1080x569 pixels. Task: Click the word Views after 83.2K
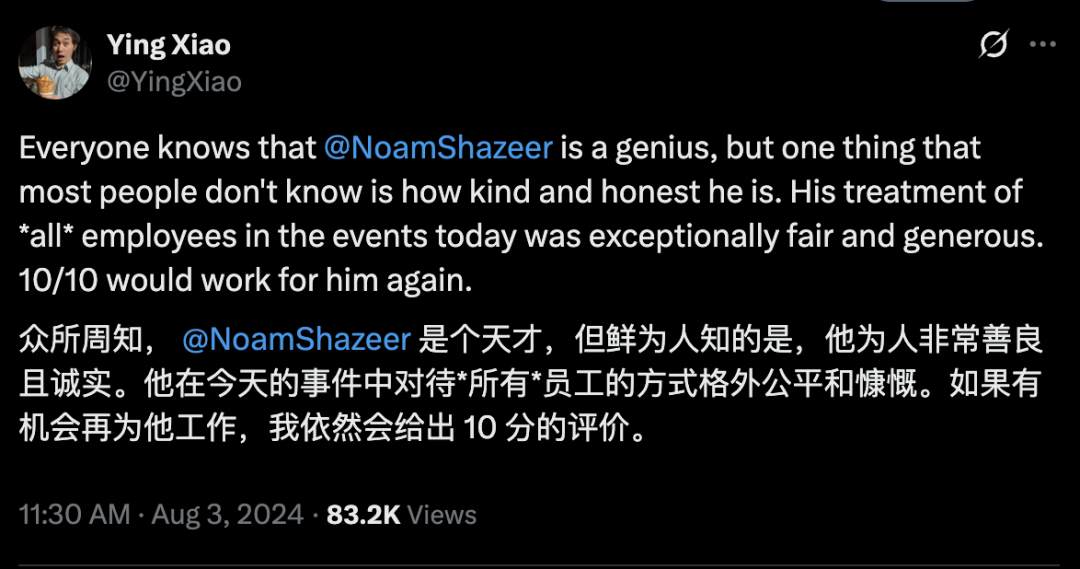(442, 514)
